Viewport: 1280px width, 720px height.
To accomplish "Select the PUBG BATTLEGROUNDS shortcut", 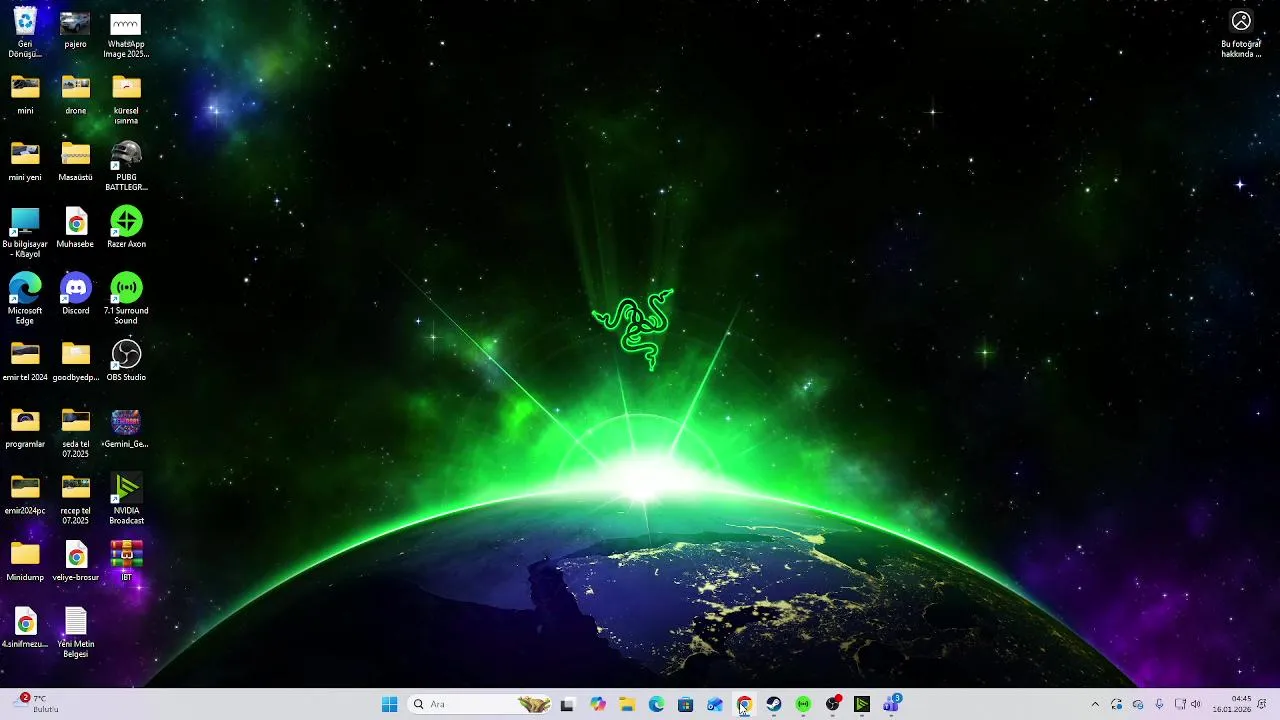I will tap(126, 166).
